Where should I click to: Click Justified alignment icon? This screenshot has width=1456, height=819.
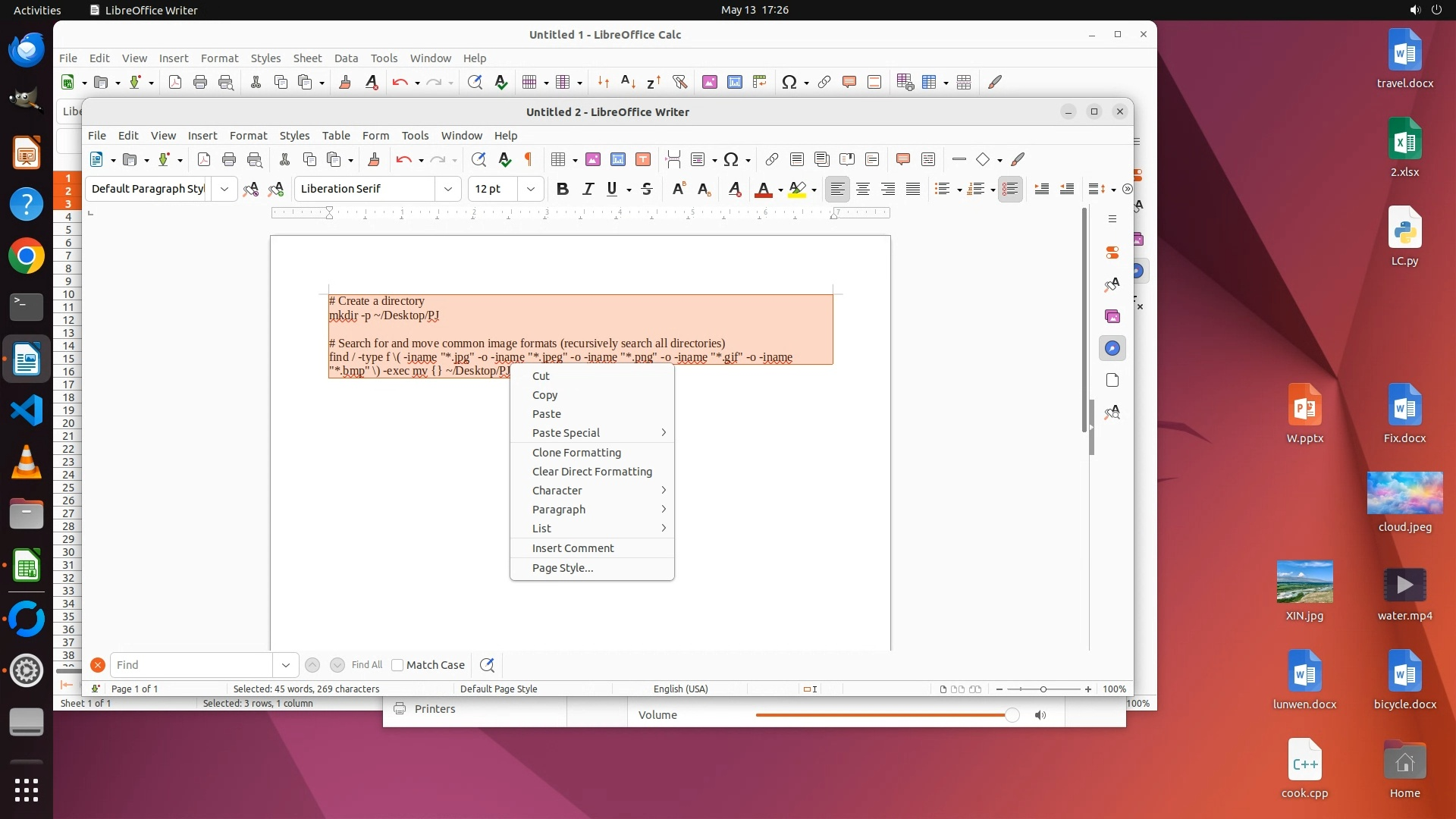[913, 189]
